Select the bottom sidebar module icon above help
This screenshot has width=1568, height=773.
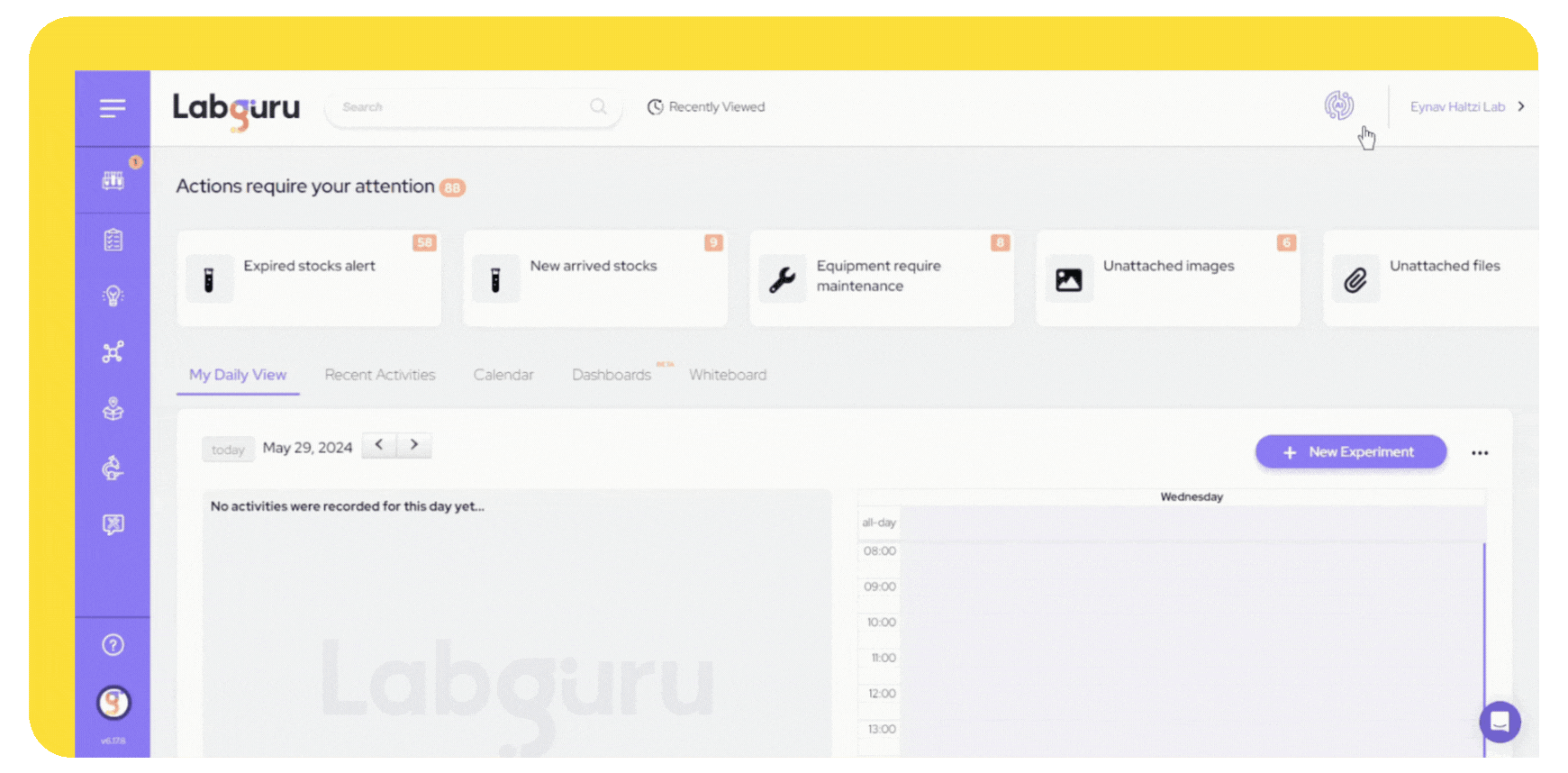point(113,524)
